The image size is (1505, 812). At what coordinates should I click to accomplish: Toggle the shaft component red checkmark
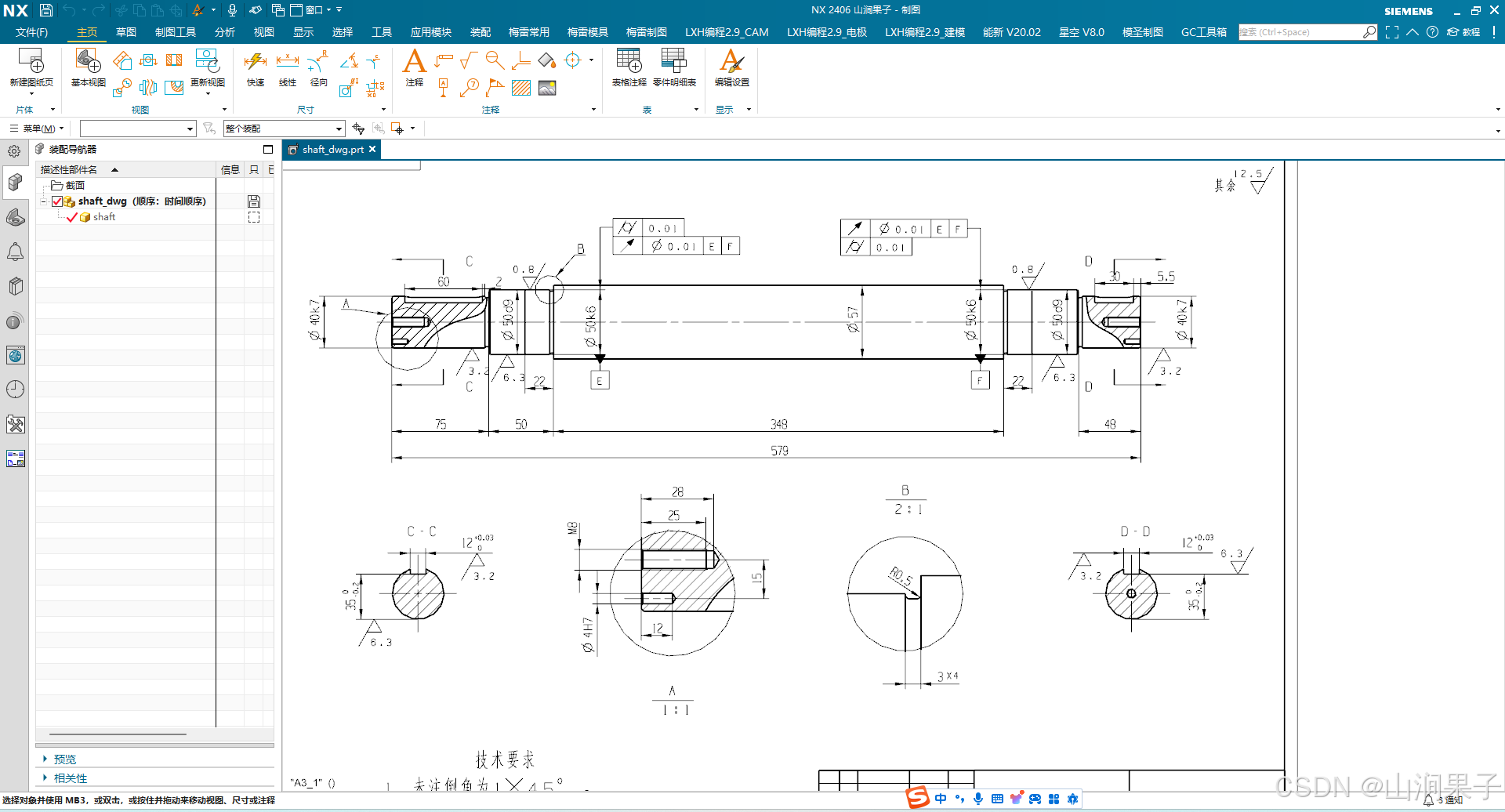pos(72,217)
